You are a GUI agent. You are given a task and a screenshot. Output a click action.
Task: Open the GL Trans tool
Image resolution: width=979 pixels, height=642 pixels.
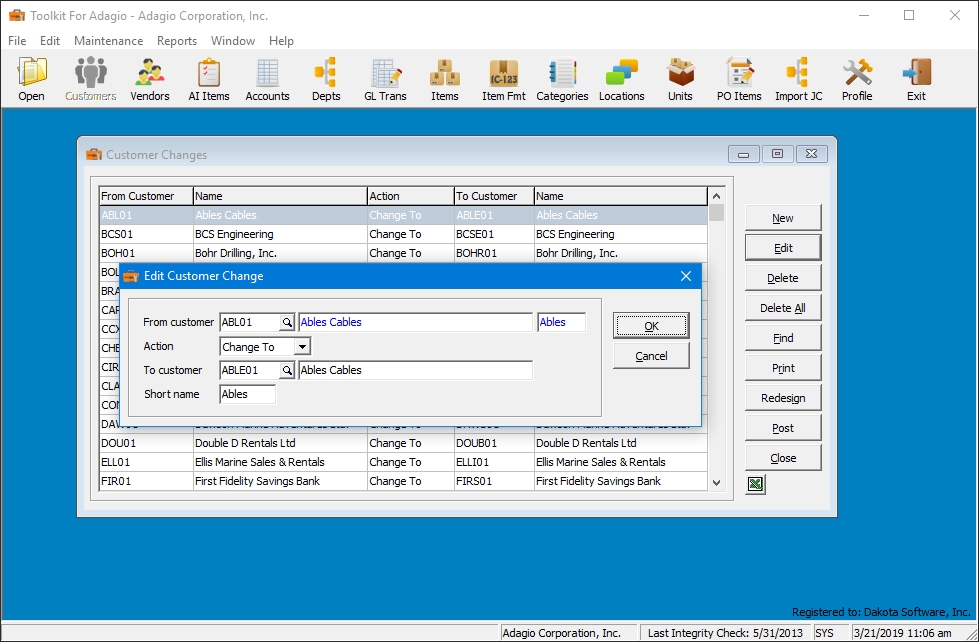pos(385,79)
